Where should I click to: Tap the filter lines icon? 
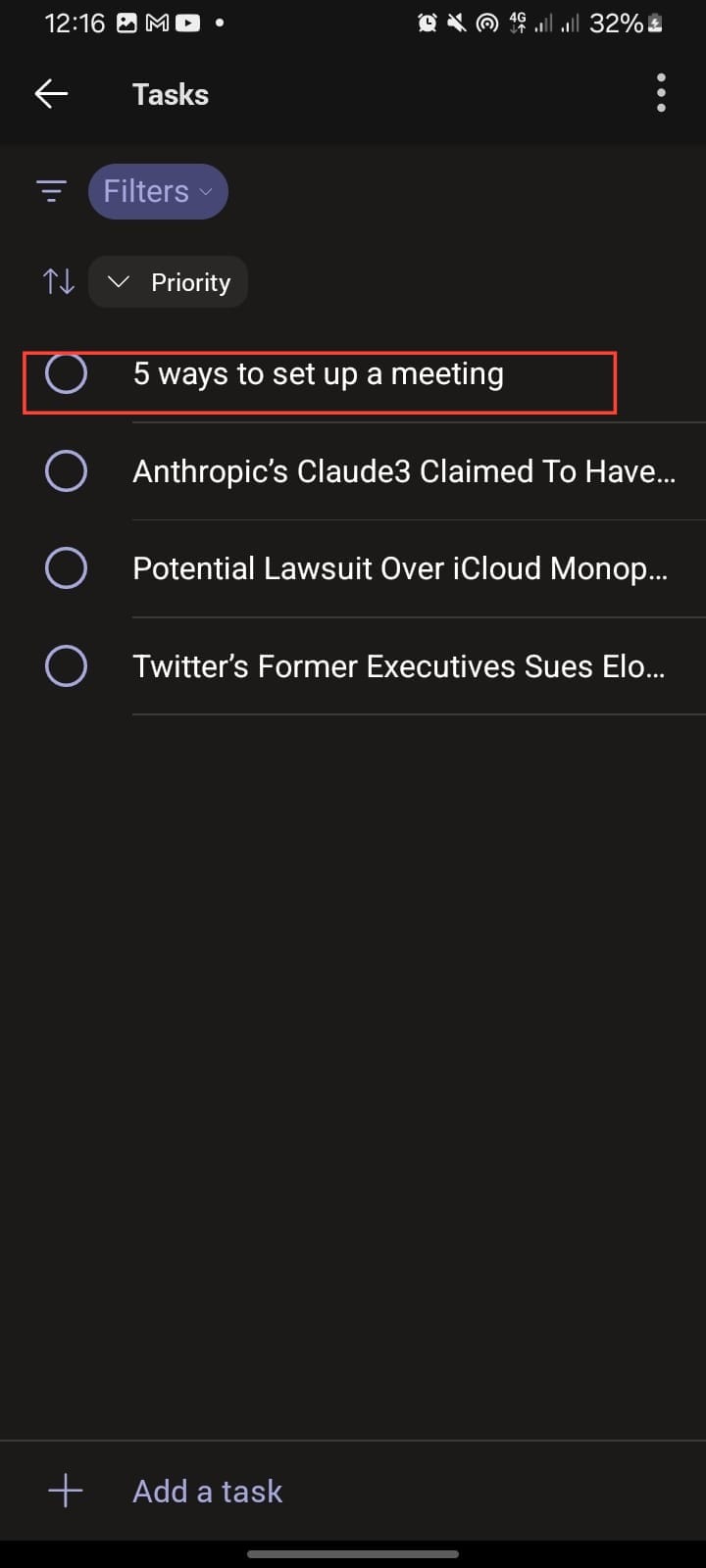[51, 191]
